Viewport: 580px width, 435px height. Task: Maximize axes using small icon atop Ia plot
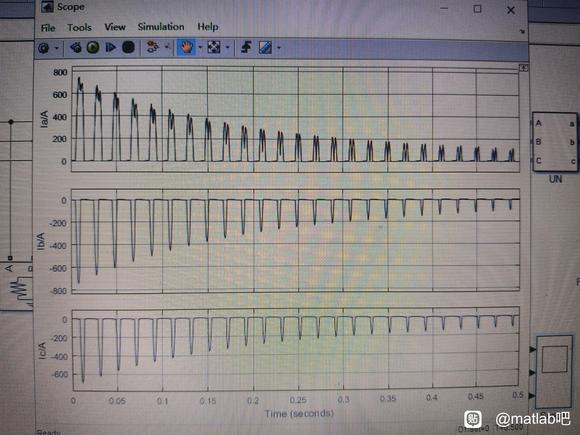point(523,68)
